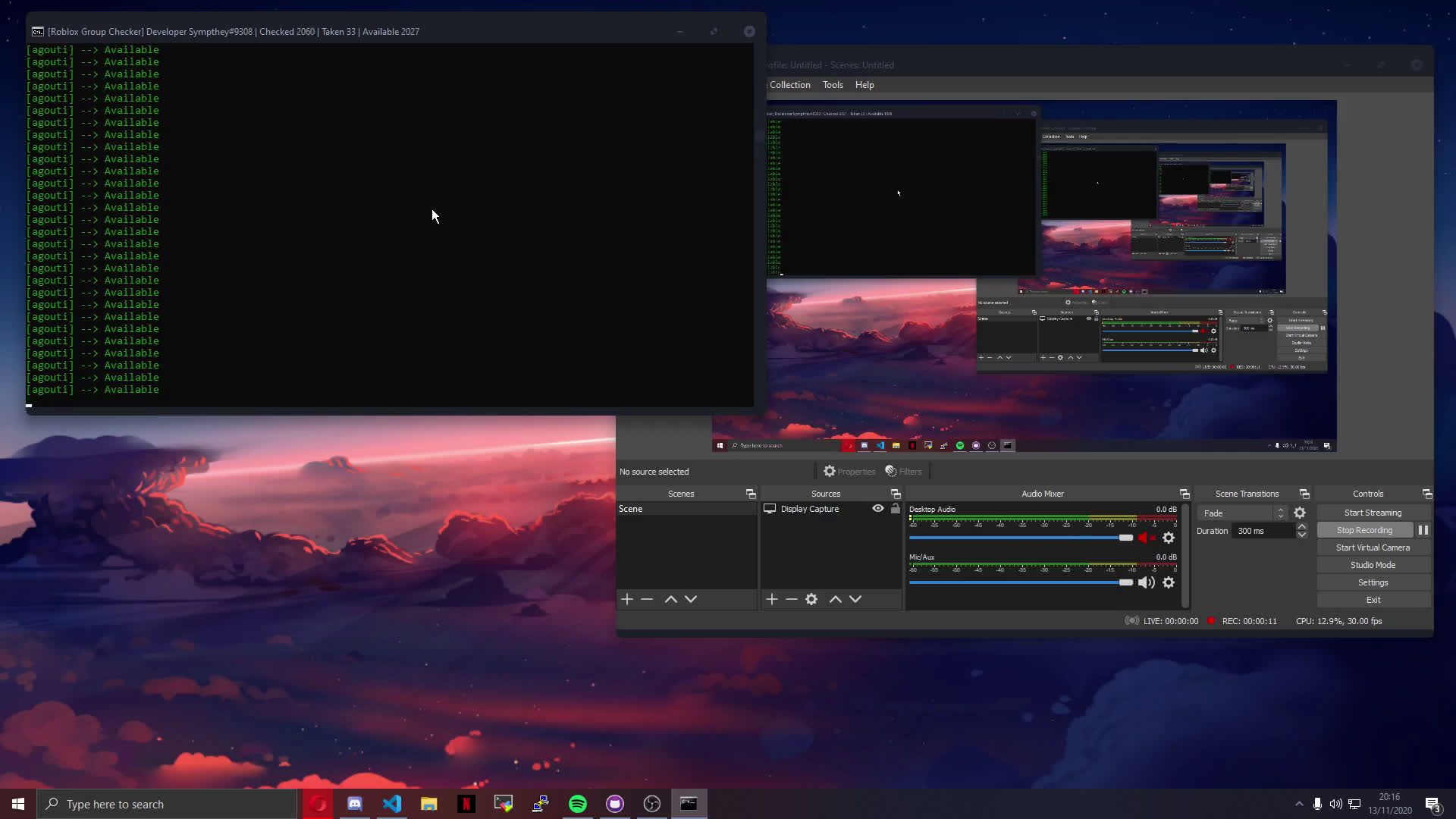Image resolution: width=1456 pixels, height=819 pixels.
Task: Open the Help menu
Action: tap(864, 85)
